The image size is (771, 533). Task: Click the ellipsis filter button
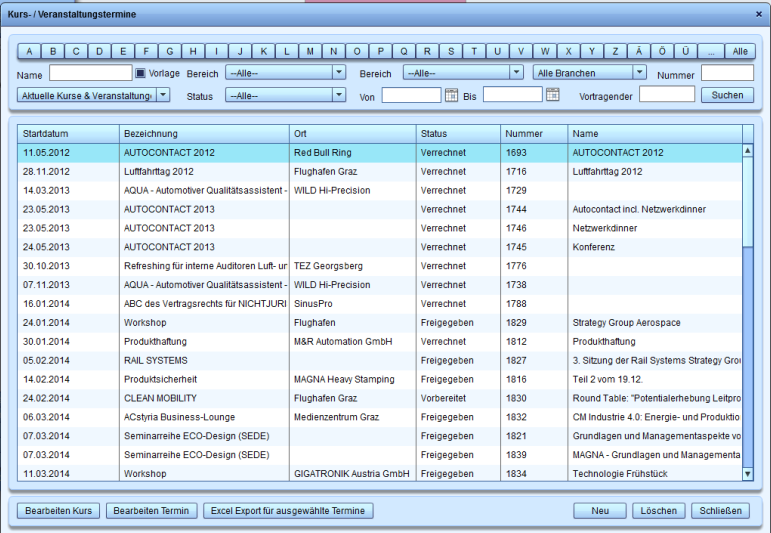pyautogui.click(x=711, y=51)
